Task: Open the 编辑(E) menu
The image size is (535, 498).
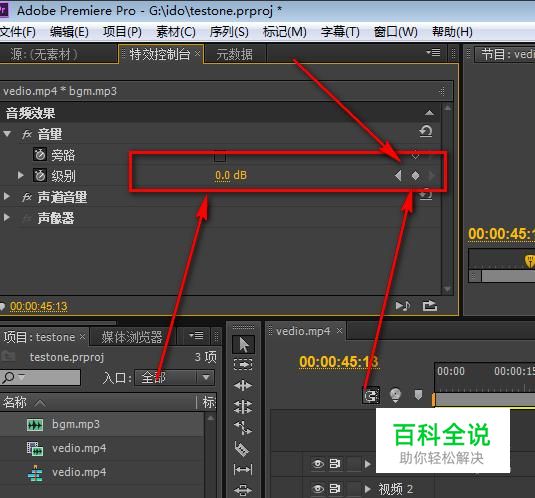Action: point(69,32)
